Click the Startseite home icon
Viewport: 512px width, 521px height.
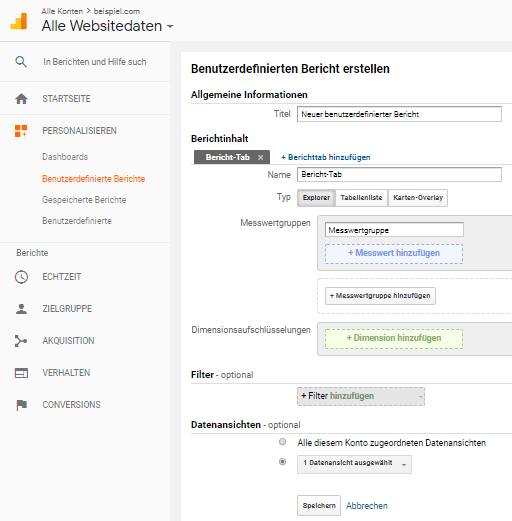pos(21,99)
